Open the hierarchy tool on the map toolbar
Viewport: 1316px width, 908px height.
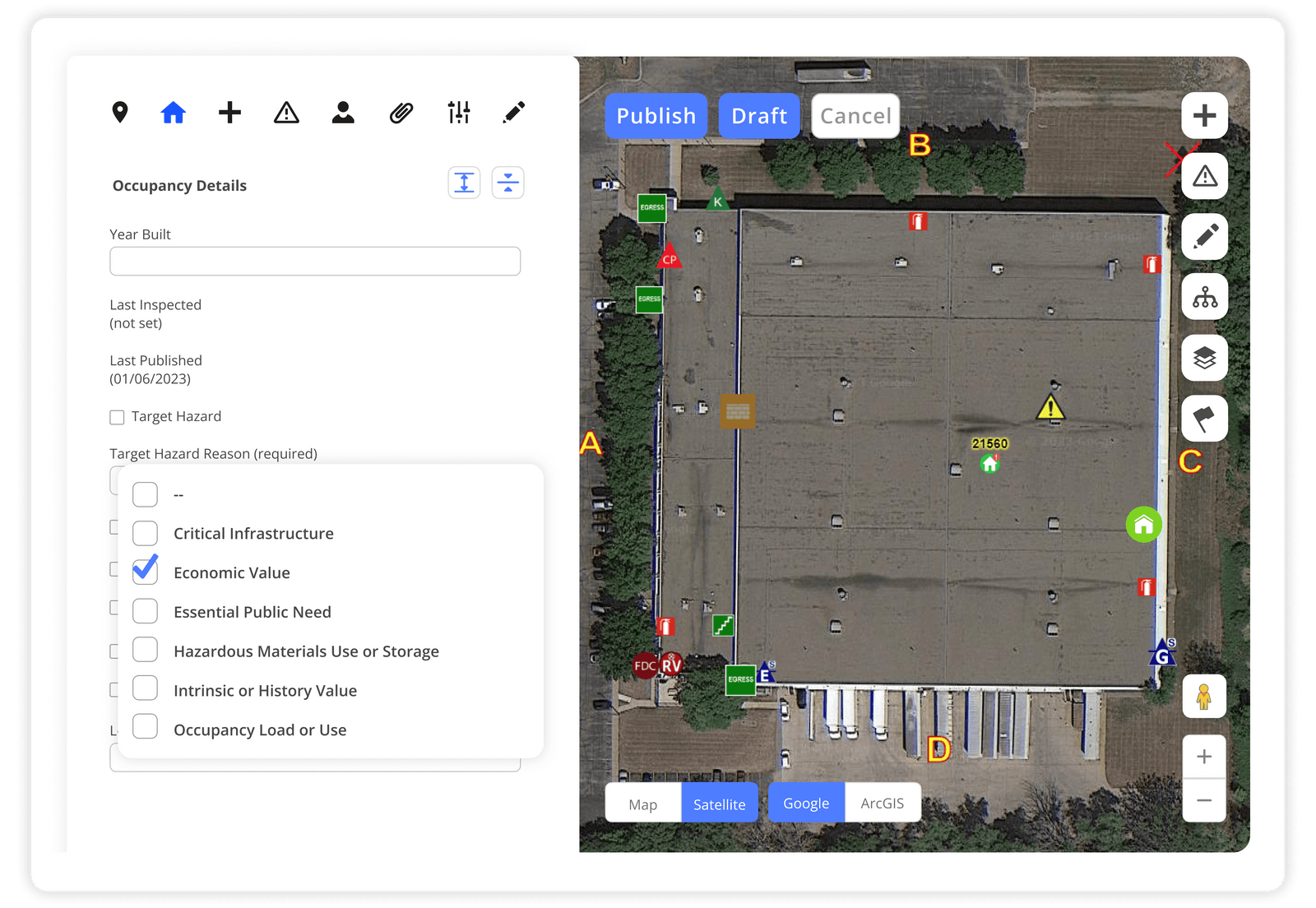click(1204, 297)
